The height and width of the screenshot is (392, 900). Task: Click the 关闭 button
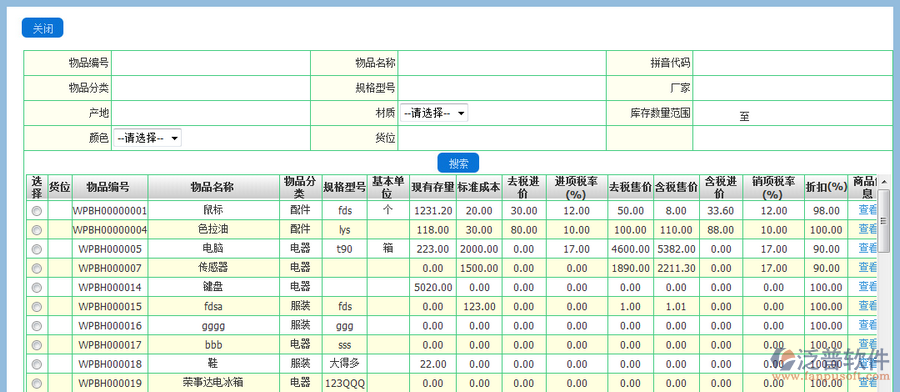click(x=42, y=28)
